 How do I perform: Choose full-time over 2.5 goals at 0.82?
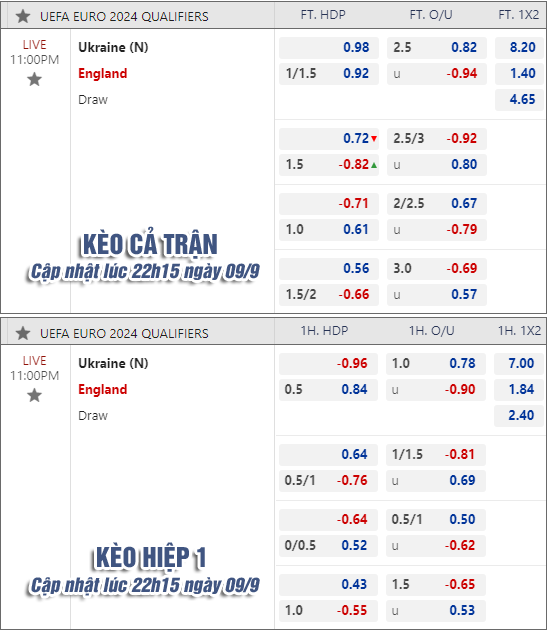click(x=437, y=48)
